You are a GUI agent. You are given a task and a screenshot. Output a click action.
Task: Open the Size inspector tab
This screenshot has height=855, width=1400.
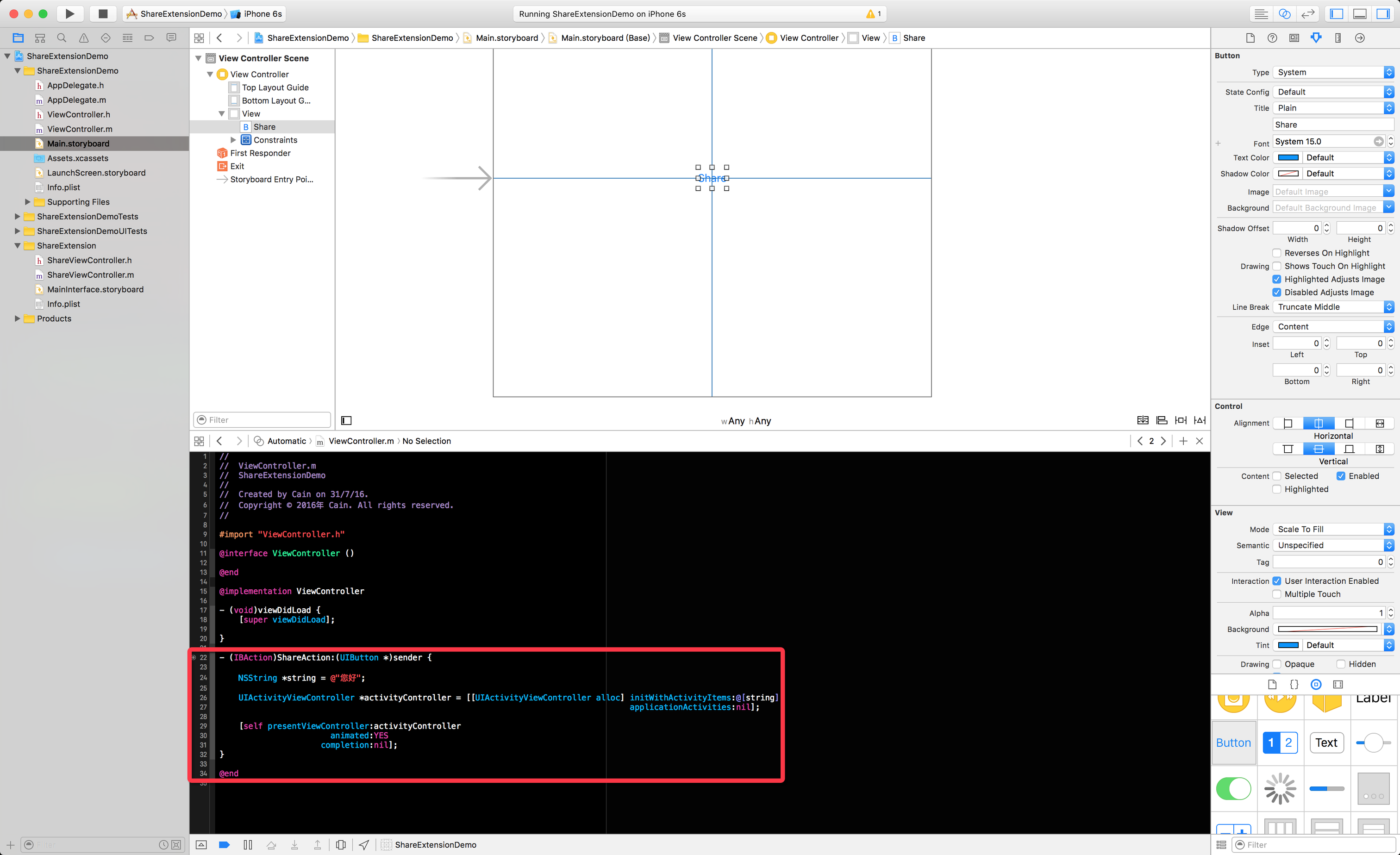click(1337, 38)
